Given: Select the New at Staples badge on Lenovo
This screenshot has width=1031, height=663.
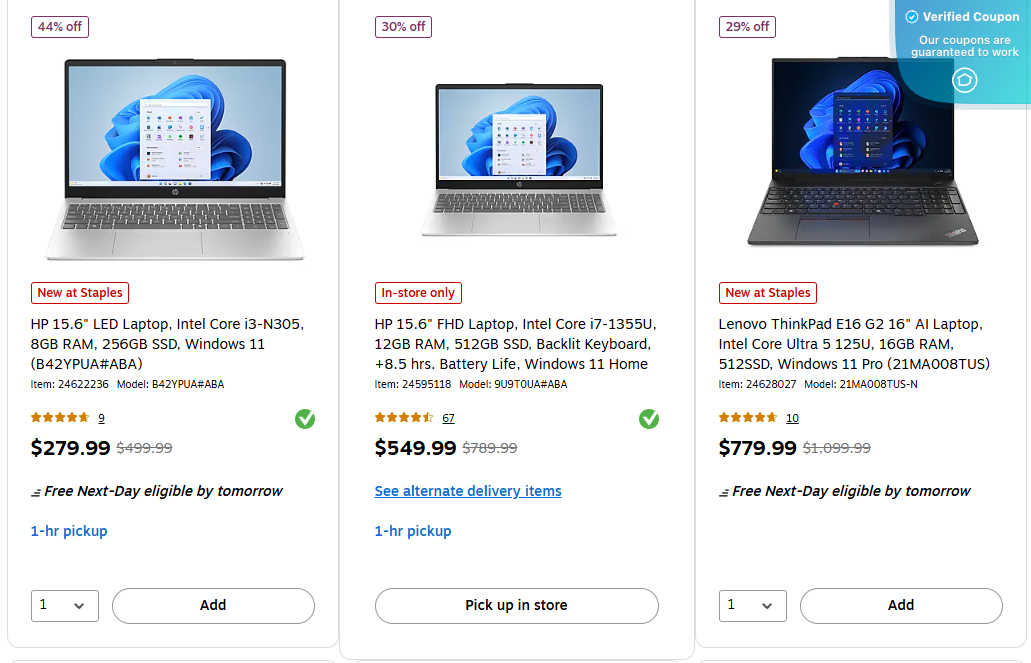Looking at the screenshot, I should point(767,293).
